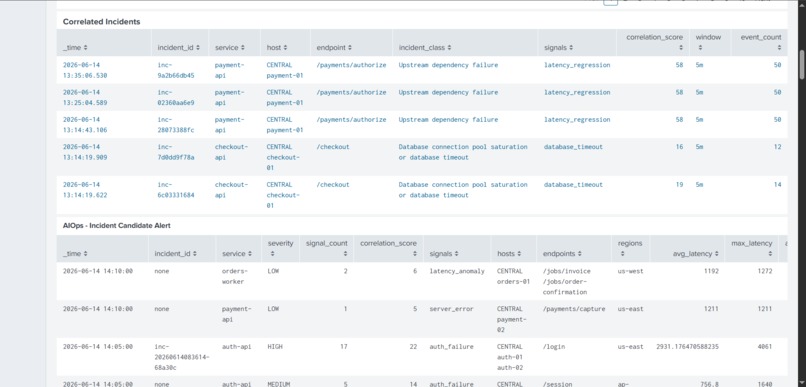Sort Incident Candidate Alert by signals
The height and width of the screenshot is (387, 806).
point(444,253)
